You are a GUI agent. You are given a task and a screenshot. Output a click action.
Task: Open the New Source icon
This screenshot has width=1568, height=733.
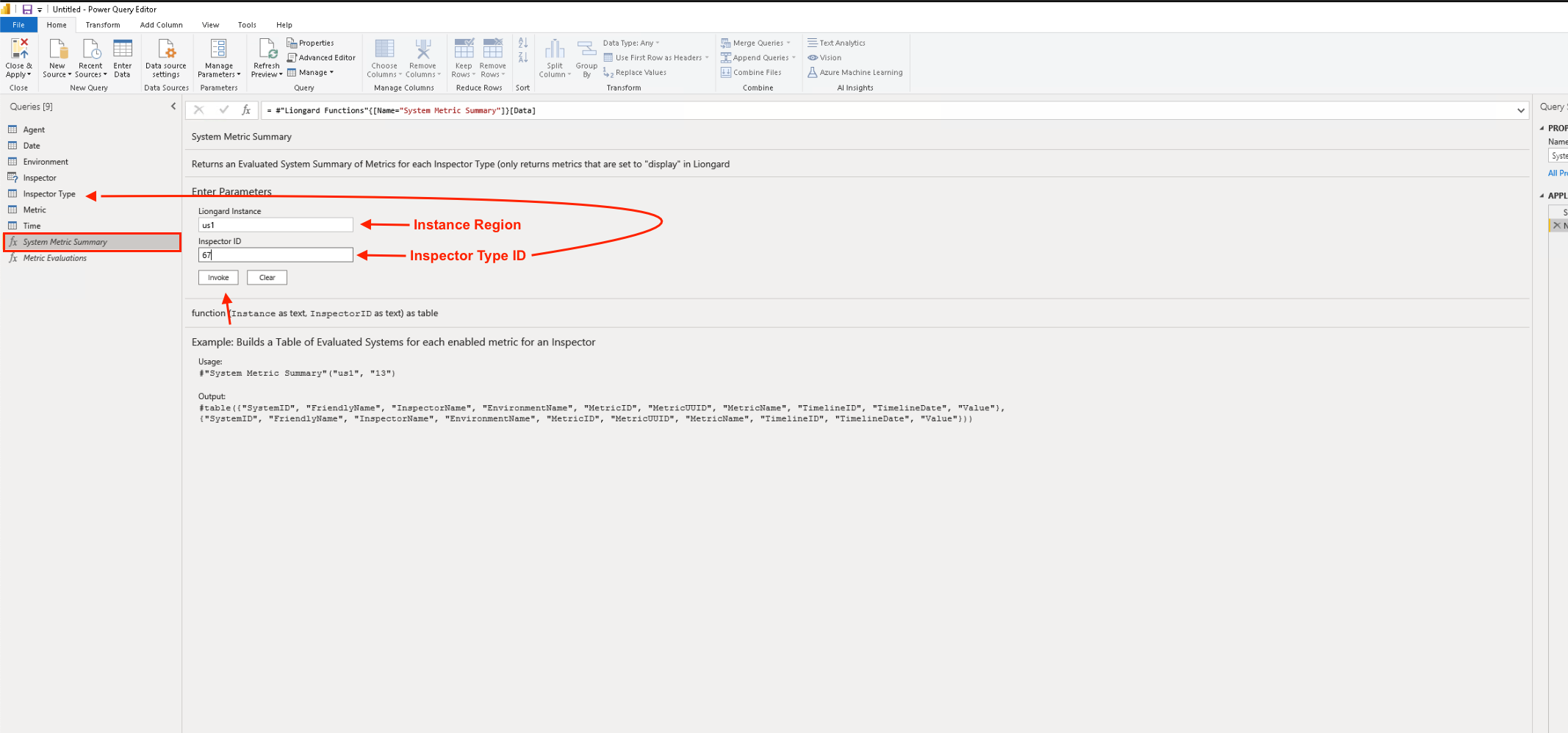tap(57, 49)
